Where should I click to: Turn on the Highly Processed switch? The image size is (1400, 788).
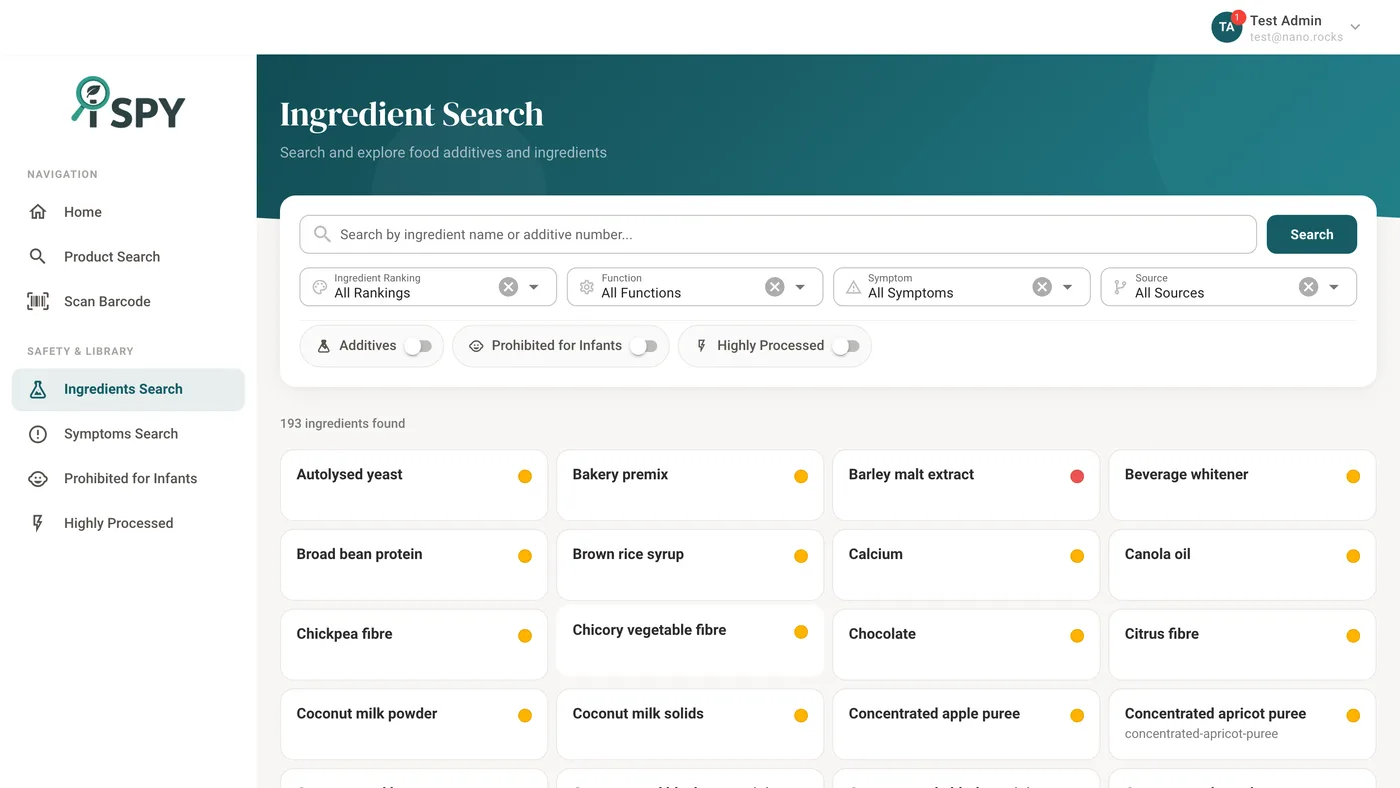click(846, 346)
